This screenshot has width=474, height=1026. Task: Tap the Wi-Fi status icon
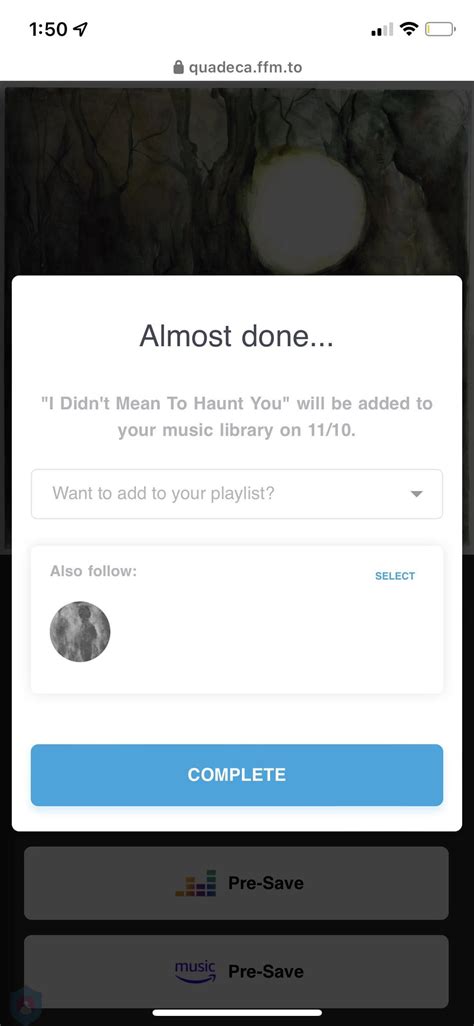[x=409, y=29]
